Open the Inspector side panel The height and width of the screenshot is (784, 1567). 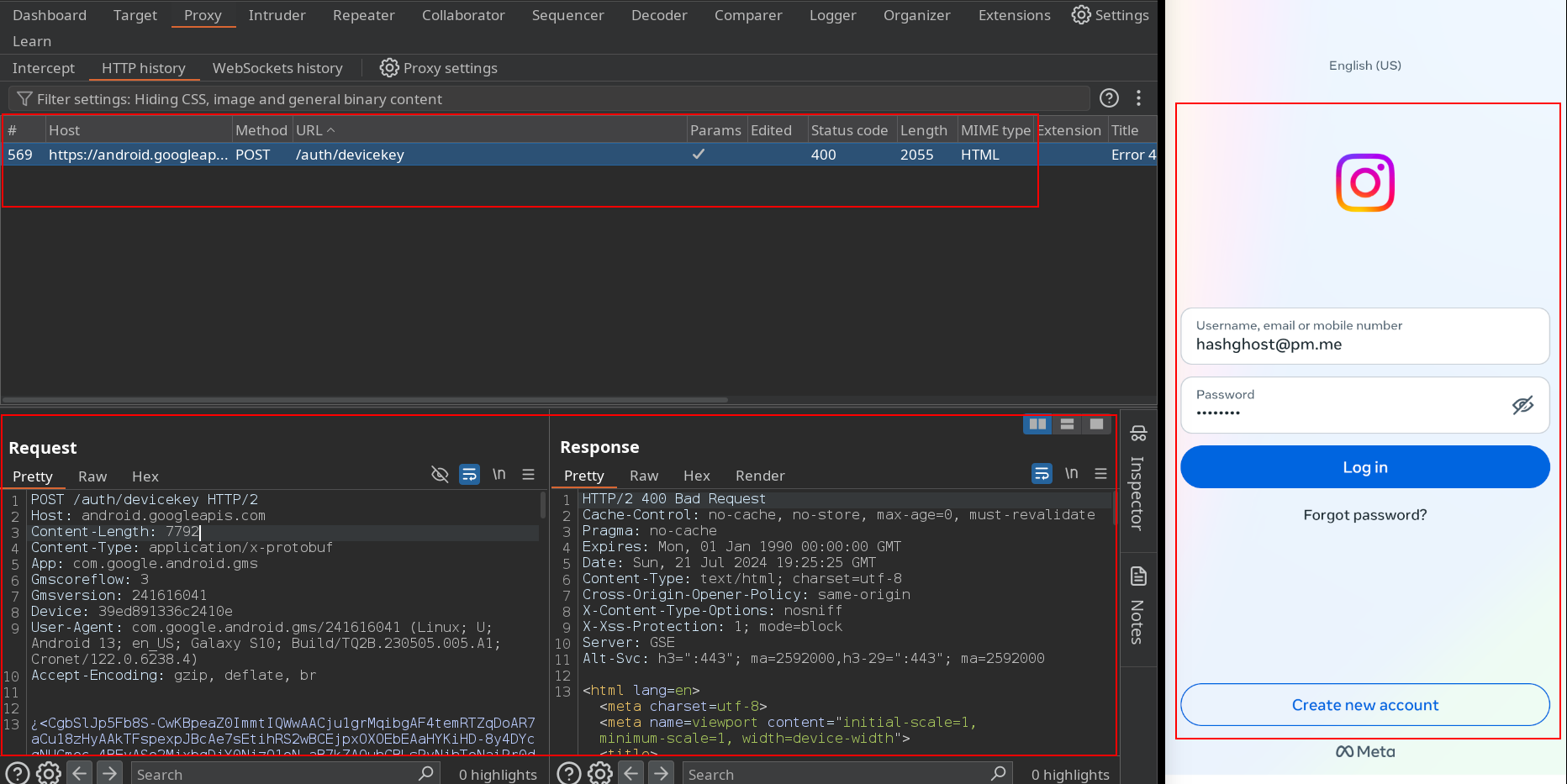click(1137, 479)
